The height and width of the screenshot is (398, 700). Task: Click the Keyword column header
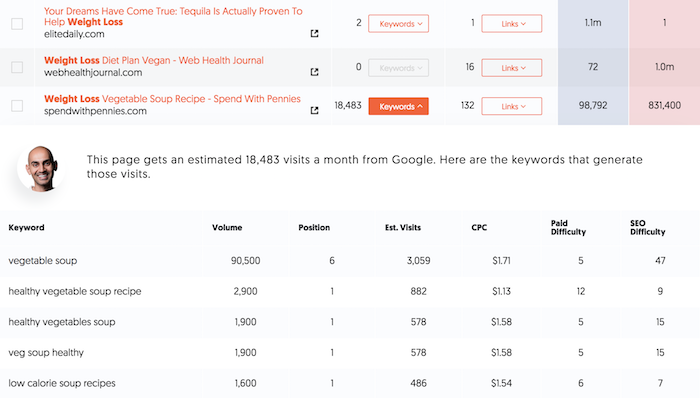(x=26, y=228)
